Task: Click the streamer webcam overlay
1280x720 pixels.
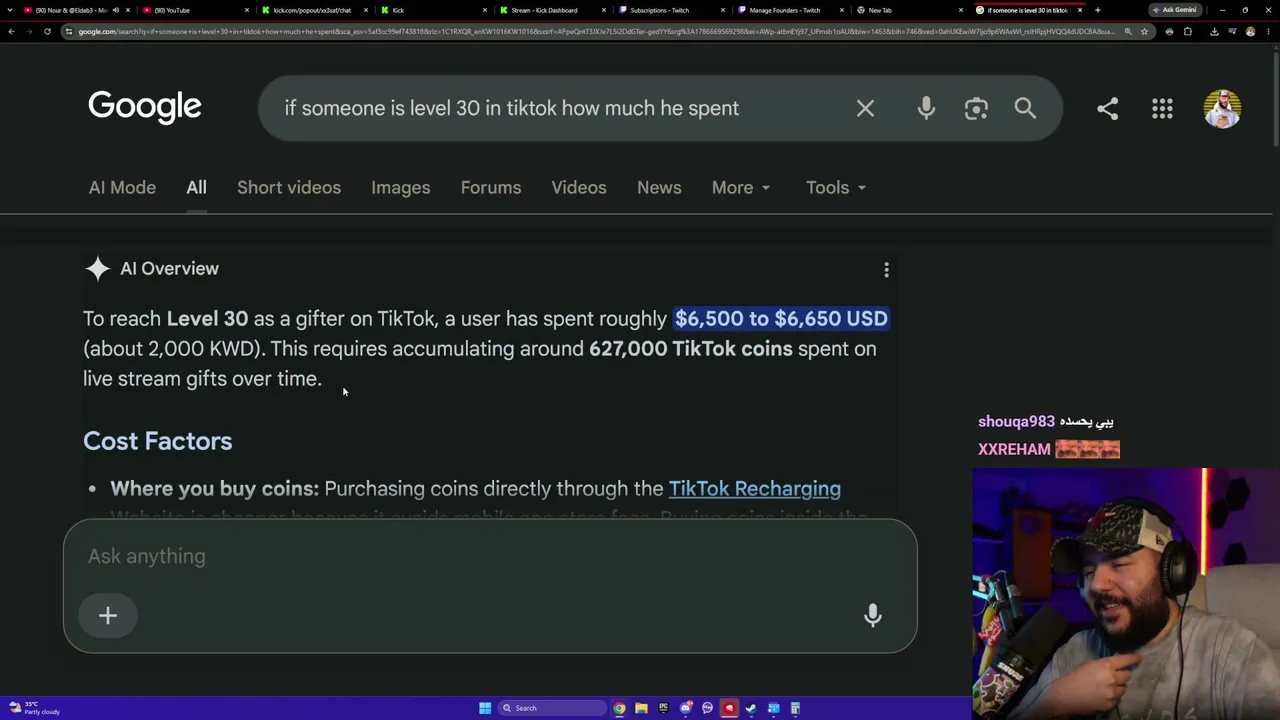Action: (x=1126, y=594)
